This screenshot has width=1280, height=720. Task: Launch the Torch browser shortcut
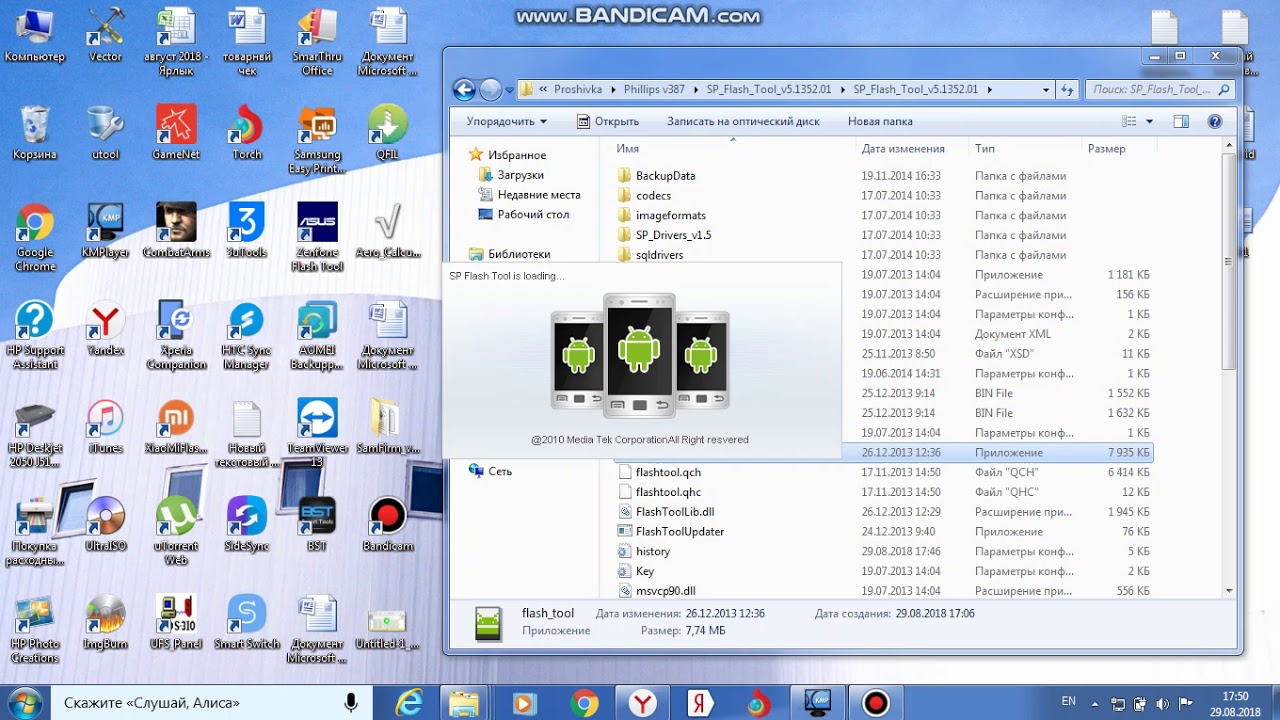pyautogui.click(x=247, y=133)
